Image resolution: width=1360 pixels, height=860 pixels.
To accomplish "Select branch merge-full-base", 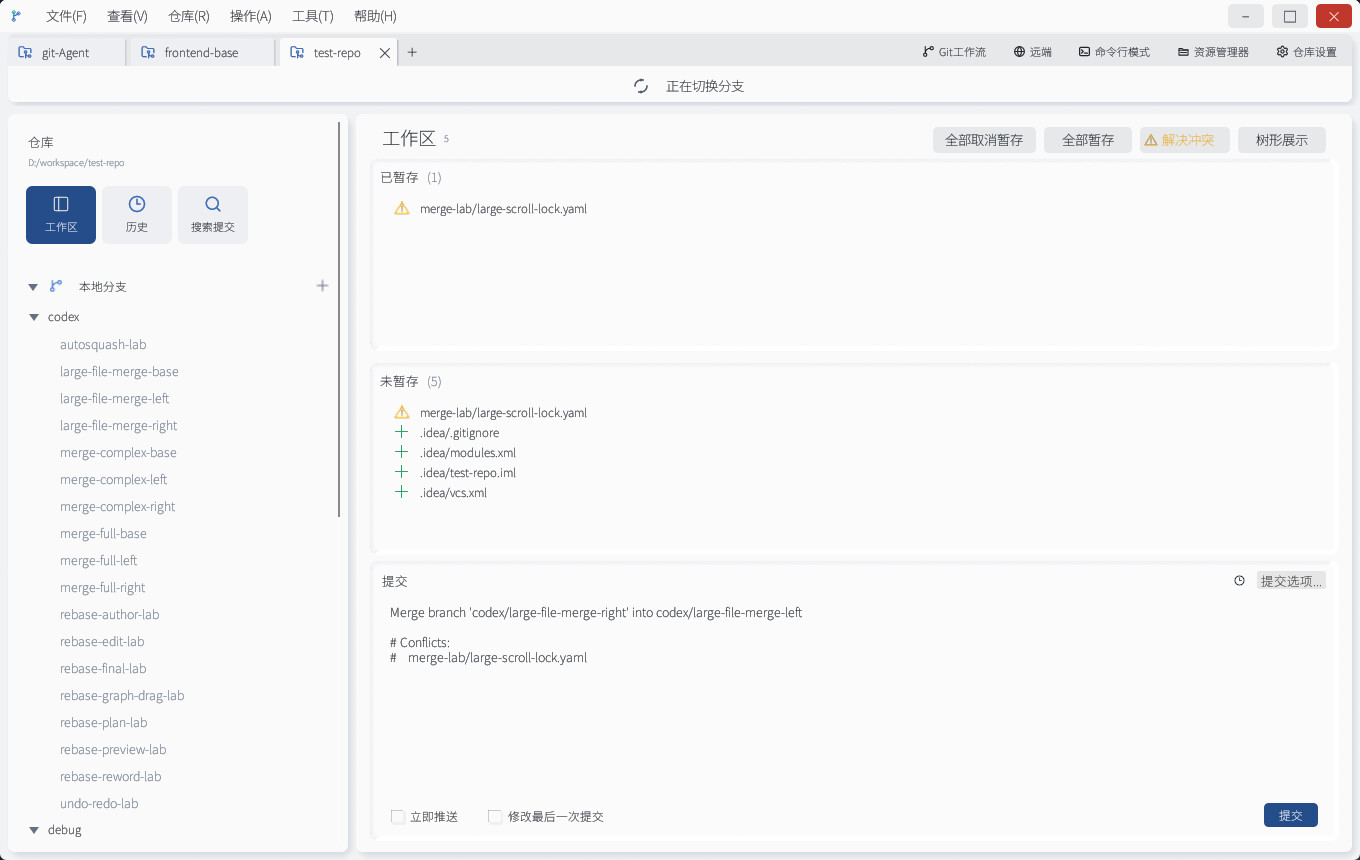I will tap(103, 533).
